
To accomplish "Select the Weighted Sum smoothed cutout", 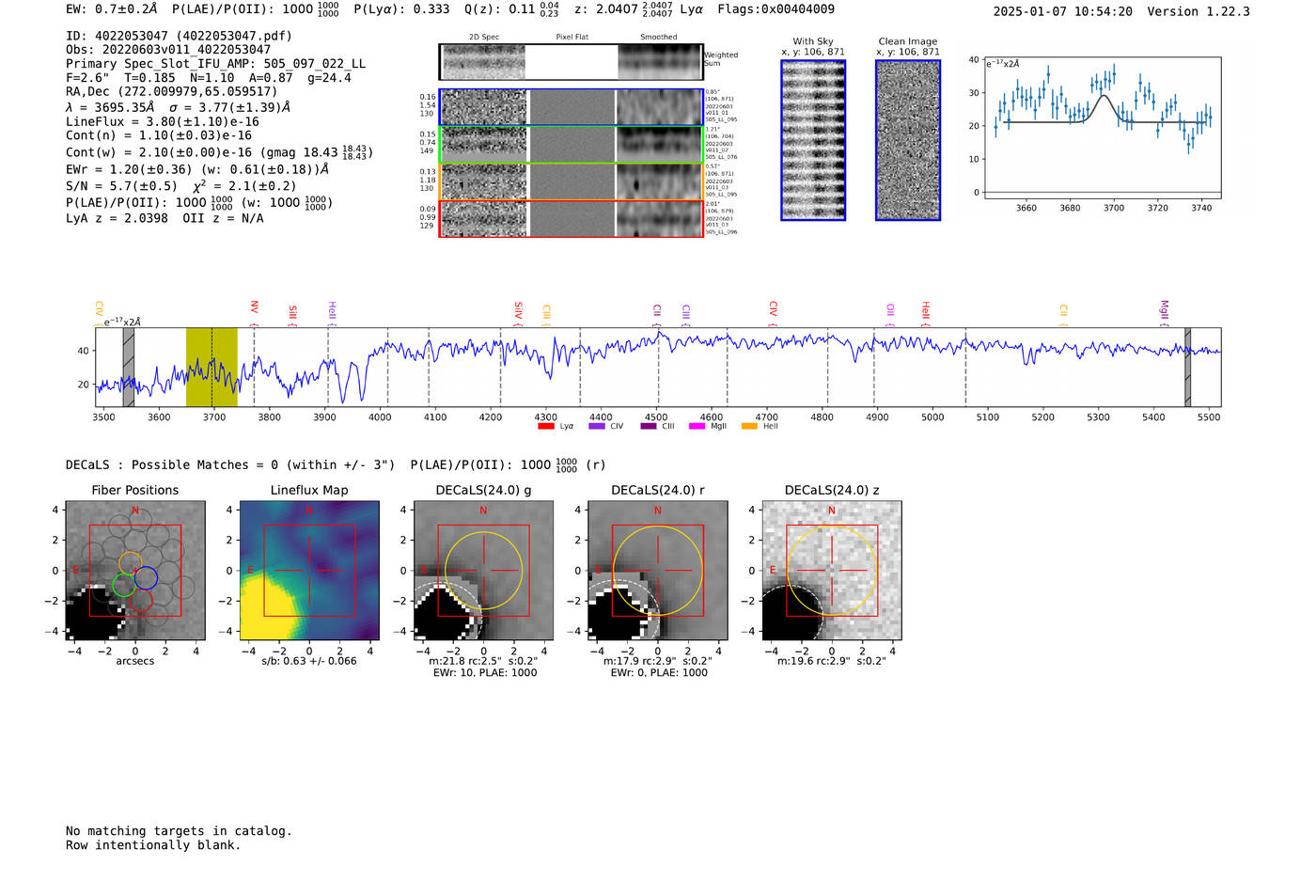I will (660, 62).
